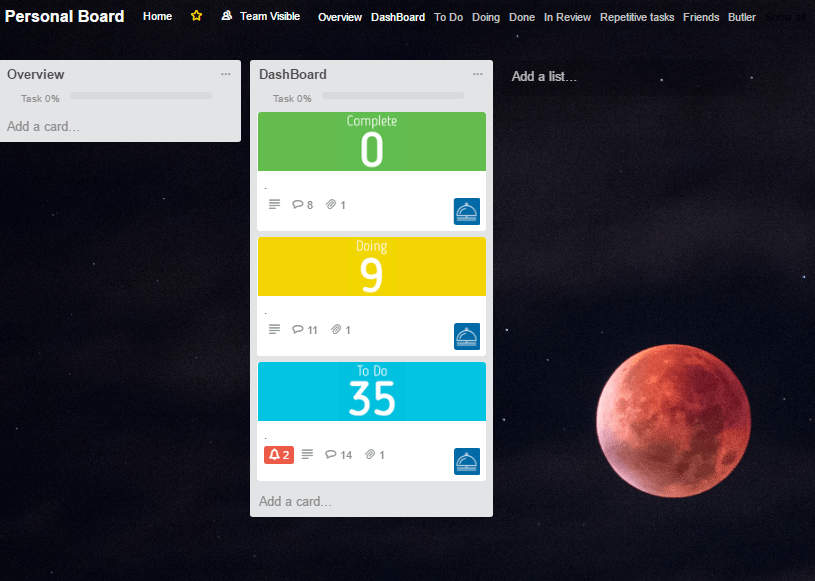This screenshot has height=581, width=815.
Task: Add a card to the DashBoard list
Action: pyautogui.click(x=295, y=501)
